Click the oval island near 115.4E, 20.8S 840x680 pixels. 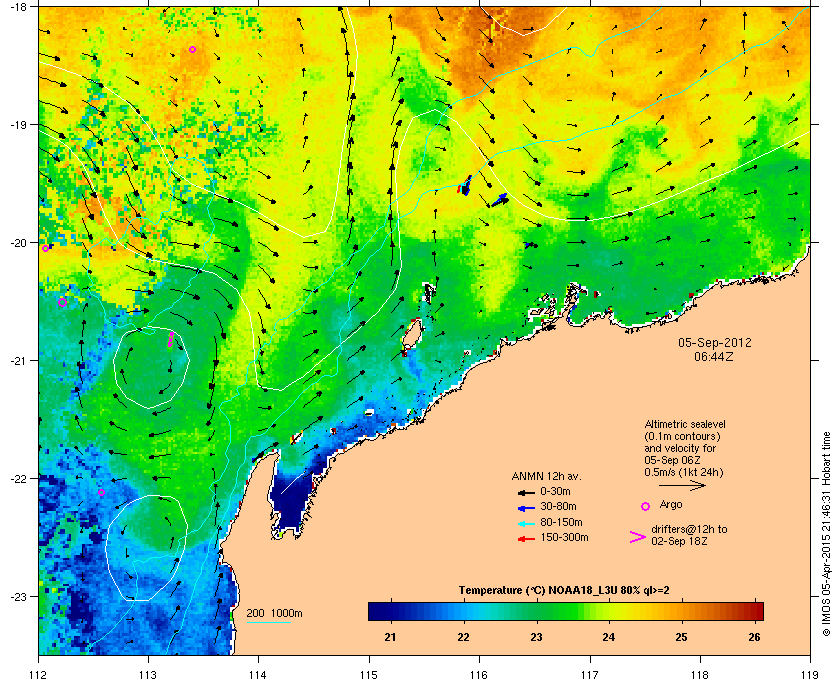[x=411, y=334]
